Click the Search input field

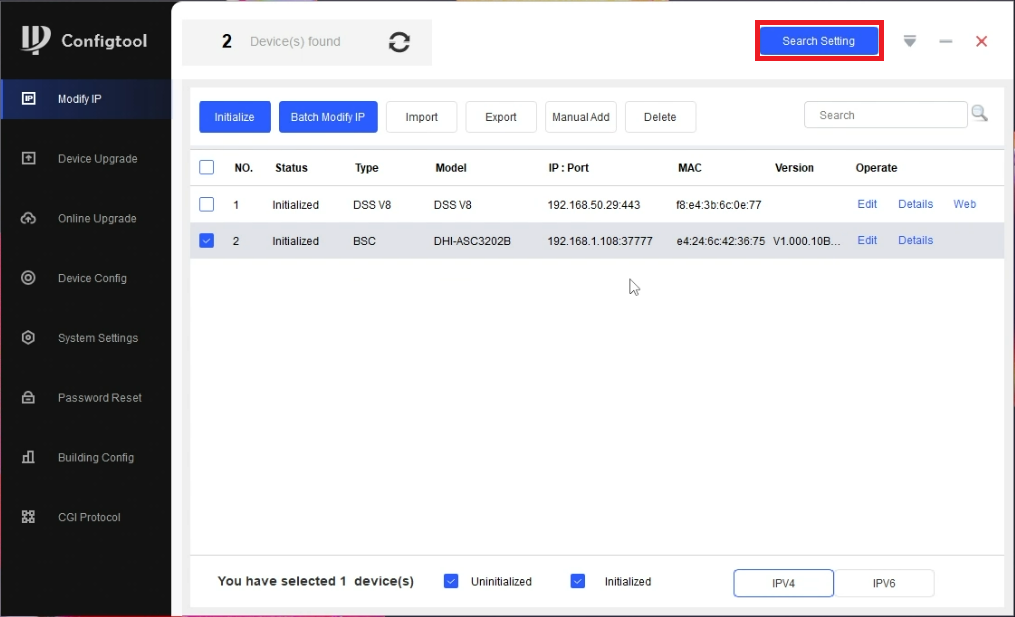tap(885, 115)
